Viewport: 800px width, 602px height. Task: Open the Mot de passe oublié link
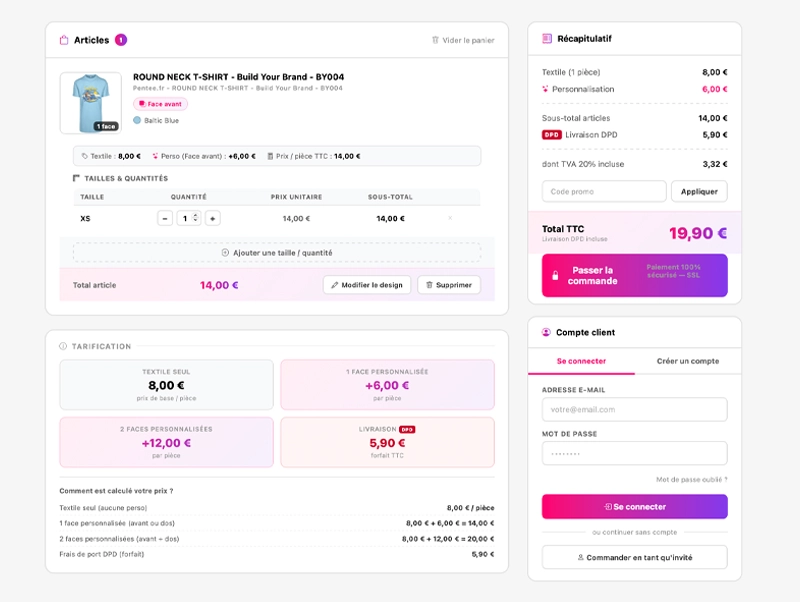pyautogui.click(x=692, y=480)
